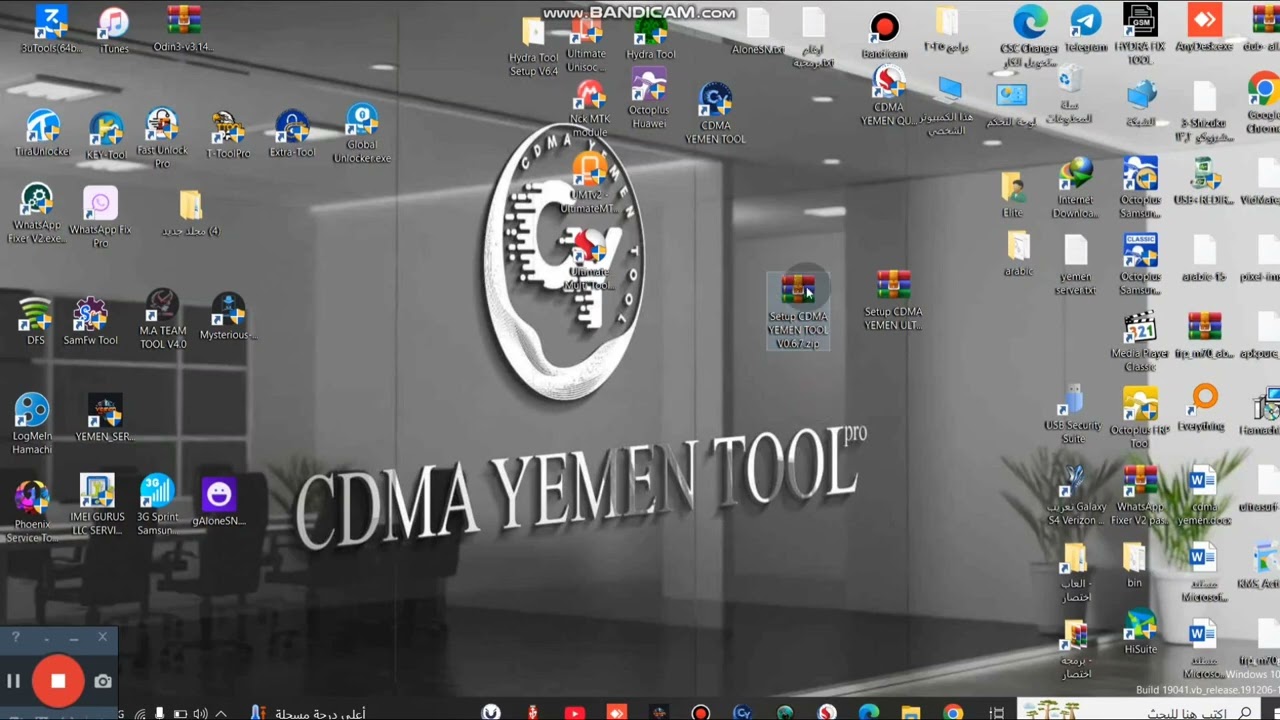Launch the Octoplus Huawei shortcut
This screenshot has width=1280, height=720.
coord(649,99)
